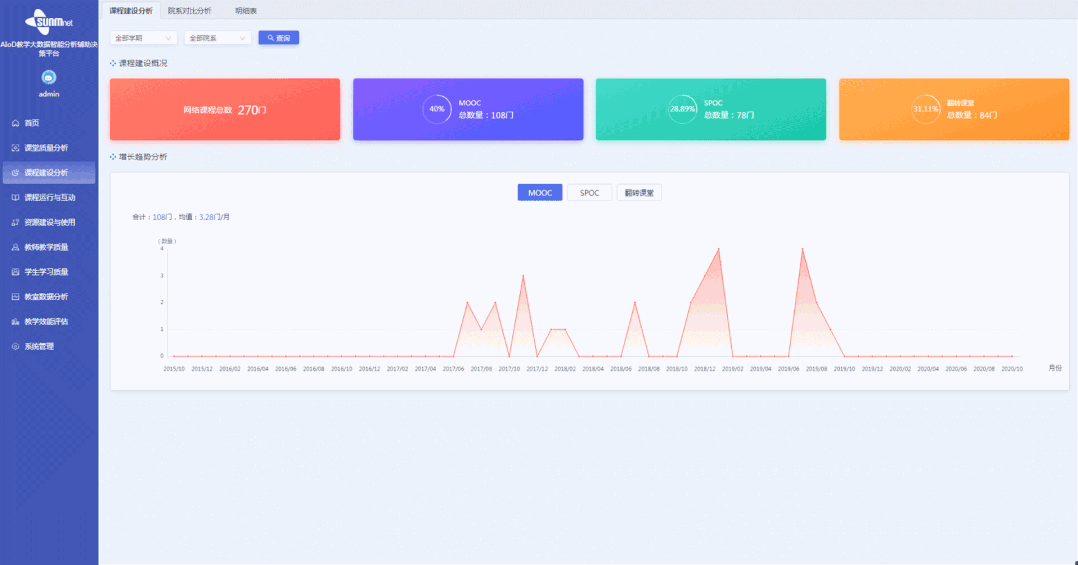Click the 系统管理 gear icon

(15, 347)
